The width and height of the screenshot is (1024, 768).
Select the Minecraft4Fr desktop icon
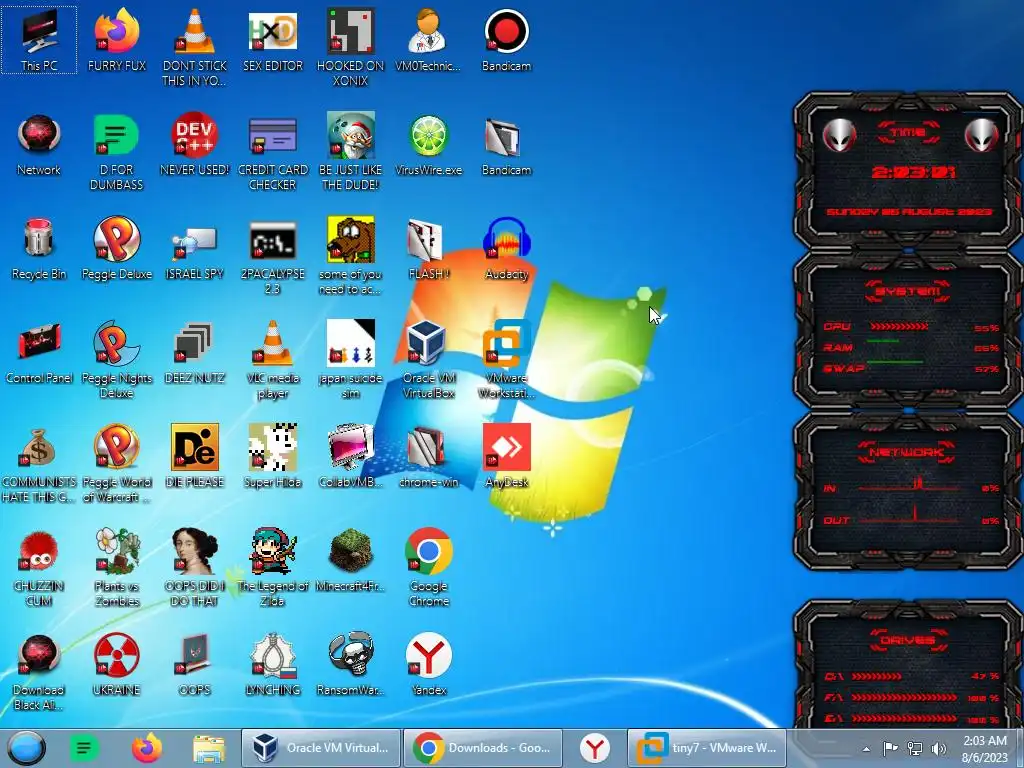pos(351,560)
